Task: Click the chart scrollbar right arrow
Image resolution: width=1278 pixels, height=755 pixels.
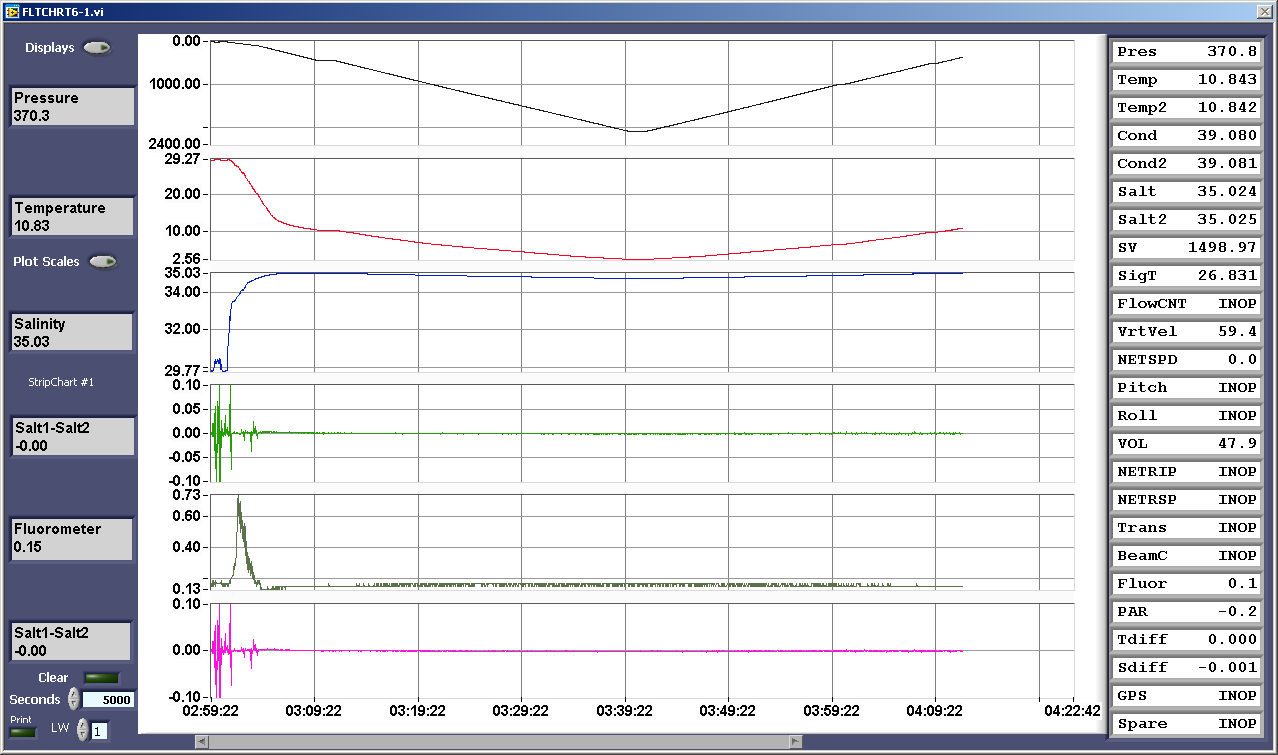Action: tap(796, 741)
